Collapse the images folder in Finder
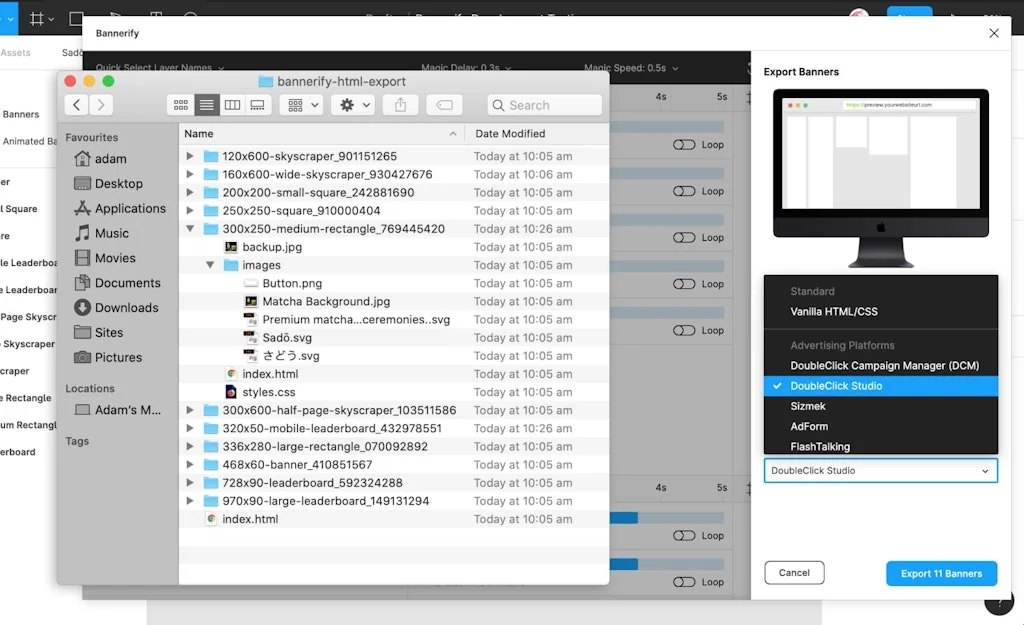The width and height of the screenshot is (1024, 625). pos(208,265)
